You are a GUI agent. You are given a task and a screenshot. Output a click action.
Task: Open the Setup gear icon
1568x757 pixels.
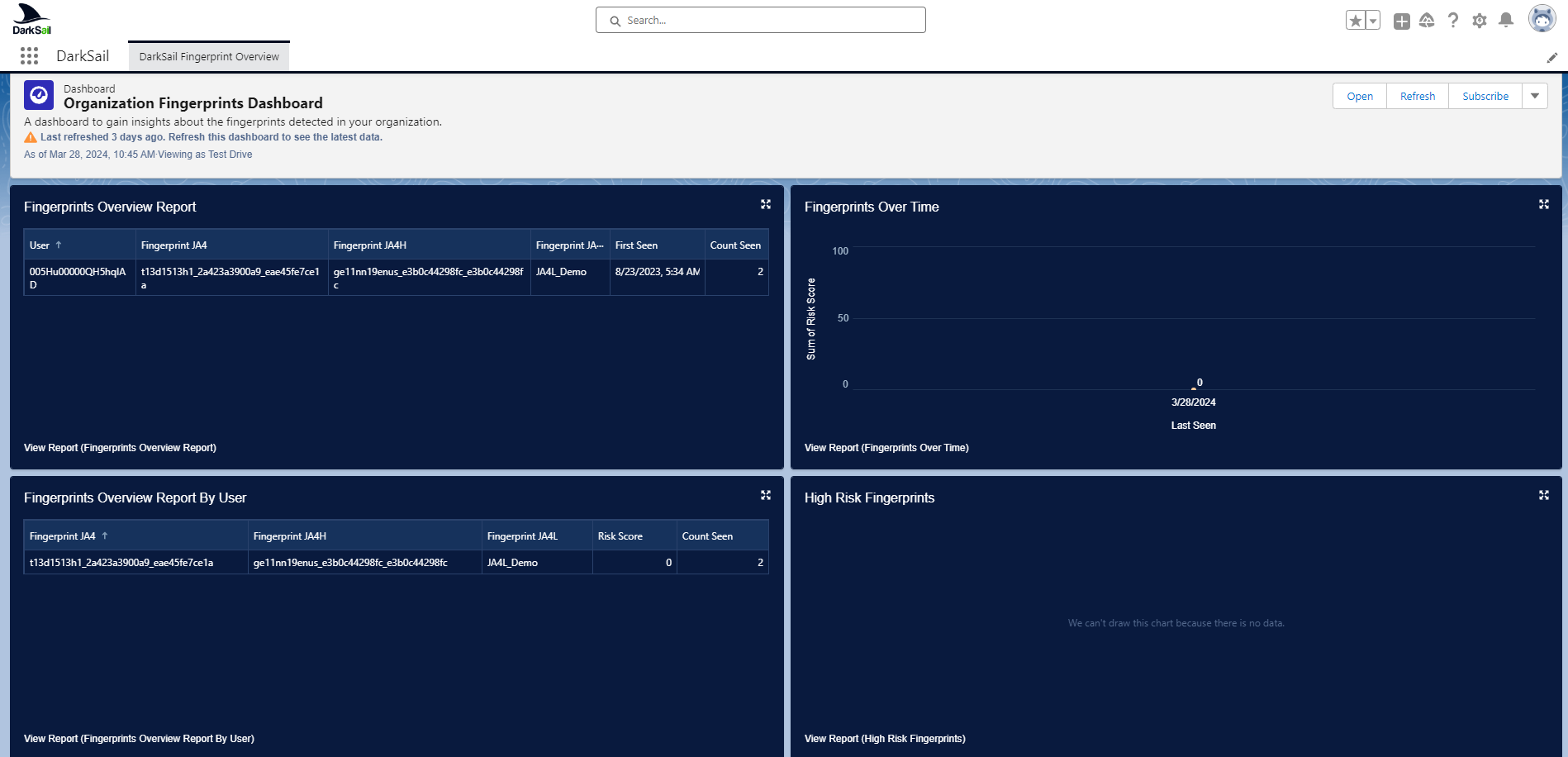(x=1480, y=21)
